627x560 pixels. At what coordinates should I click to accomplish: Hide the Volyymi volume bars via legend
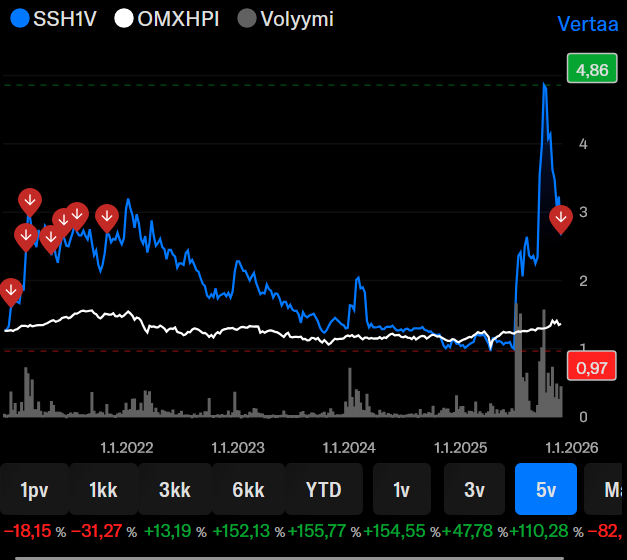point(285,19)
